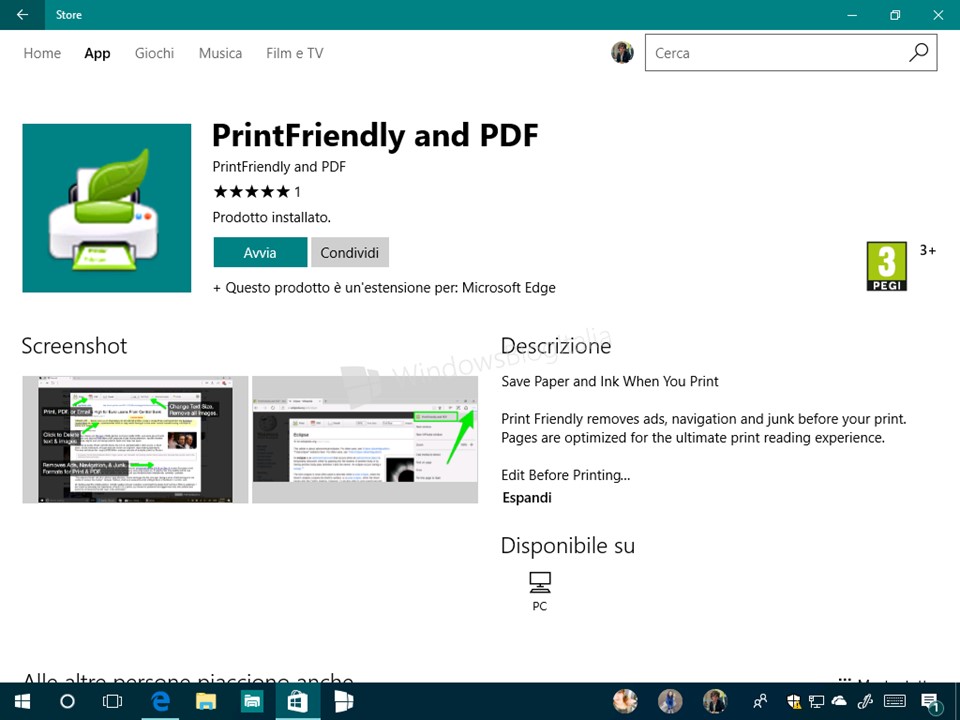Open the Musica tab

(x=220, y=53)
